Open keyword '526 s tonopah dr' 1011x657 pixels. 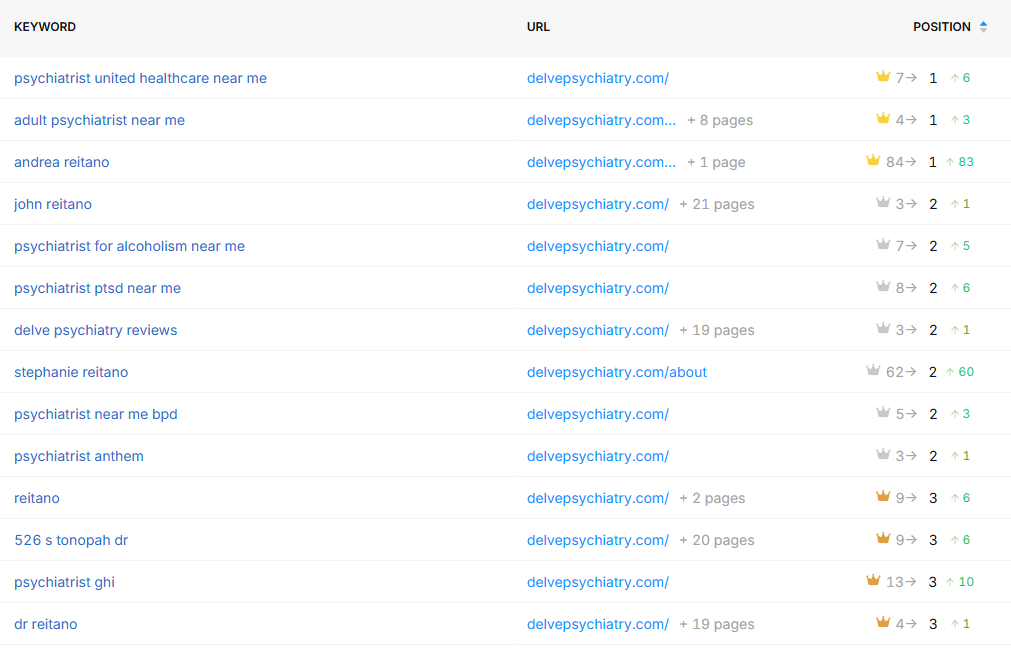coord(71,540)
